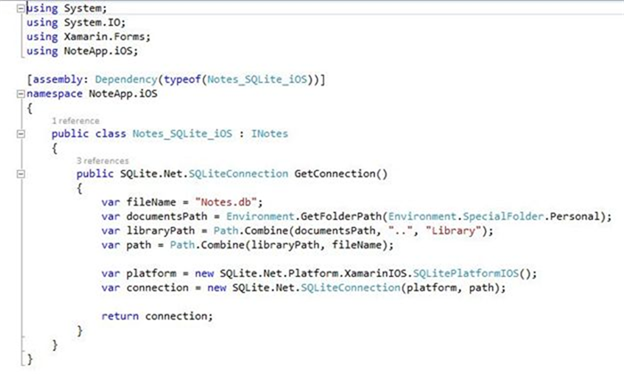Click SpecialFolder in the documentsPath line
Viewport: 624px width, 374px height.
(503, 216)
